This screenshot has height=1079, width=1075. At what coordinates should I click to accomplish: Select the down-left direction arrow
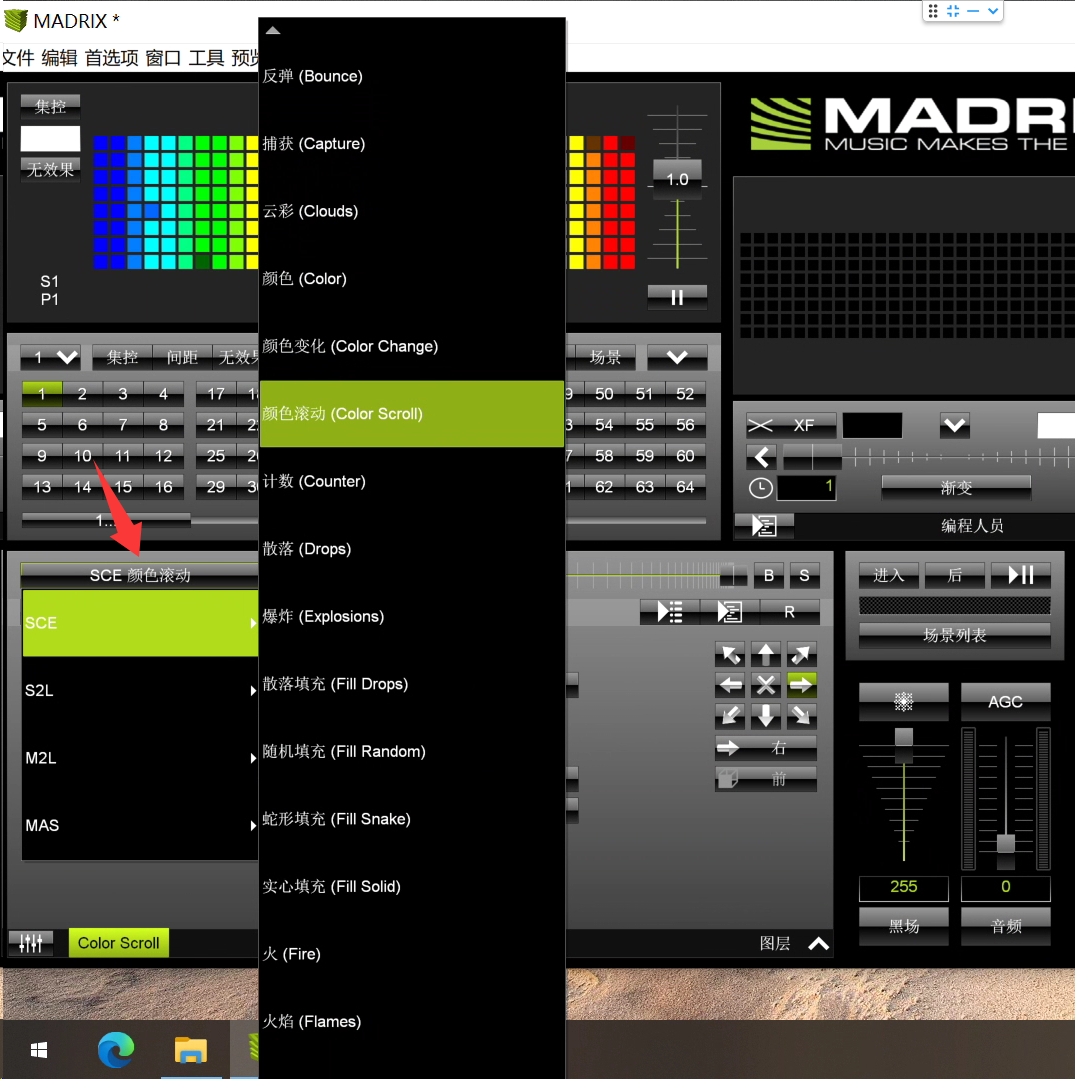[730, 716]
